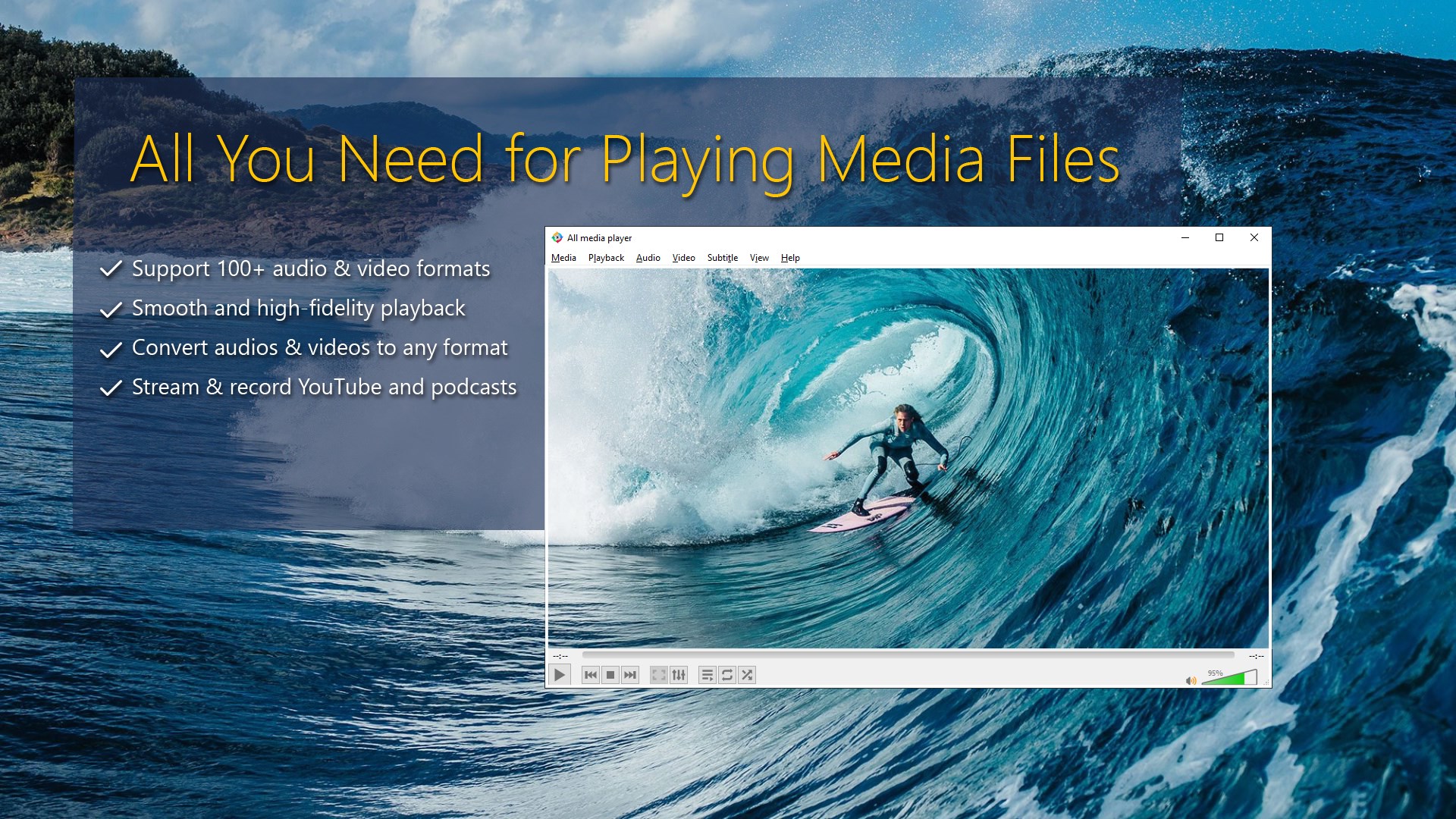Image resolution: width=1456 pixels, height=819 pixels.
Task: Open the Subtitle menu
Action: tap(722, 258)
